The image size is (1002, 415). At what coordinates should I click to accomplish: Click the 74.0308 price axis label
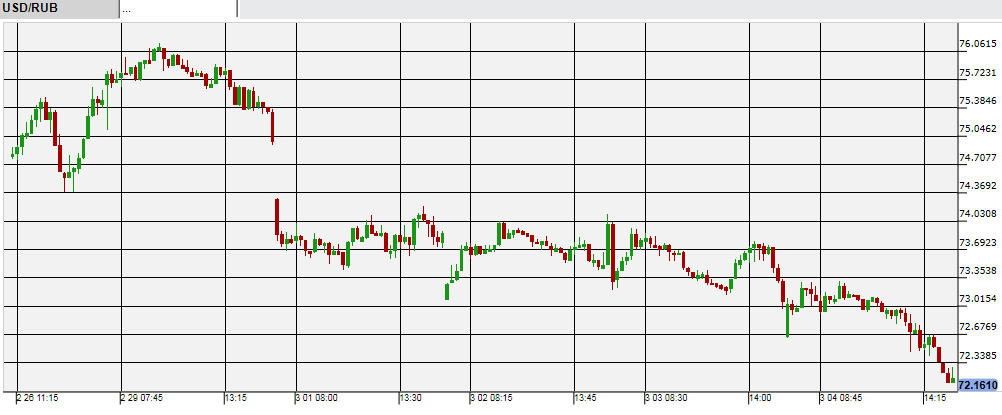(977, 214)
